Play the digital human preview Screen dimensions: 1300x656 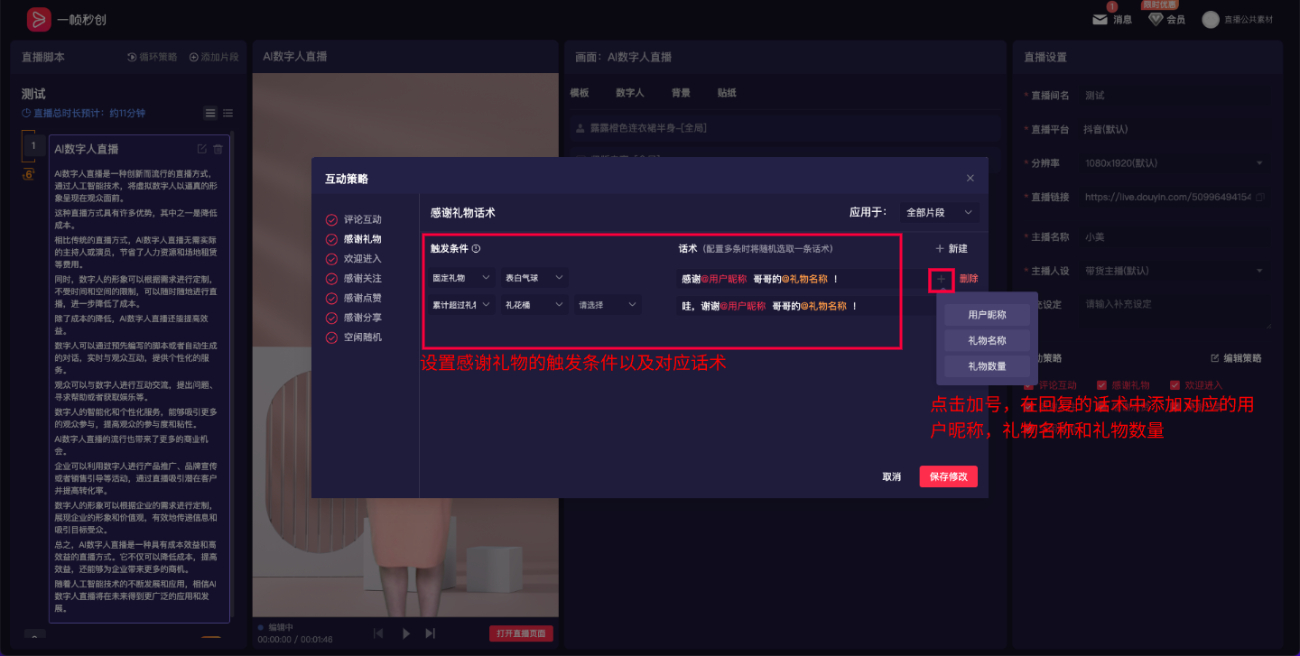pyautogui.click(x=406, y=633)
